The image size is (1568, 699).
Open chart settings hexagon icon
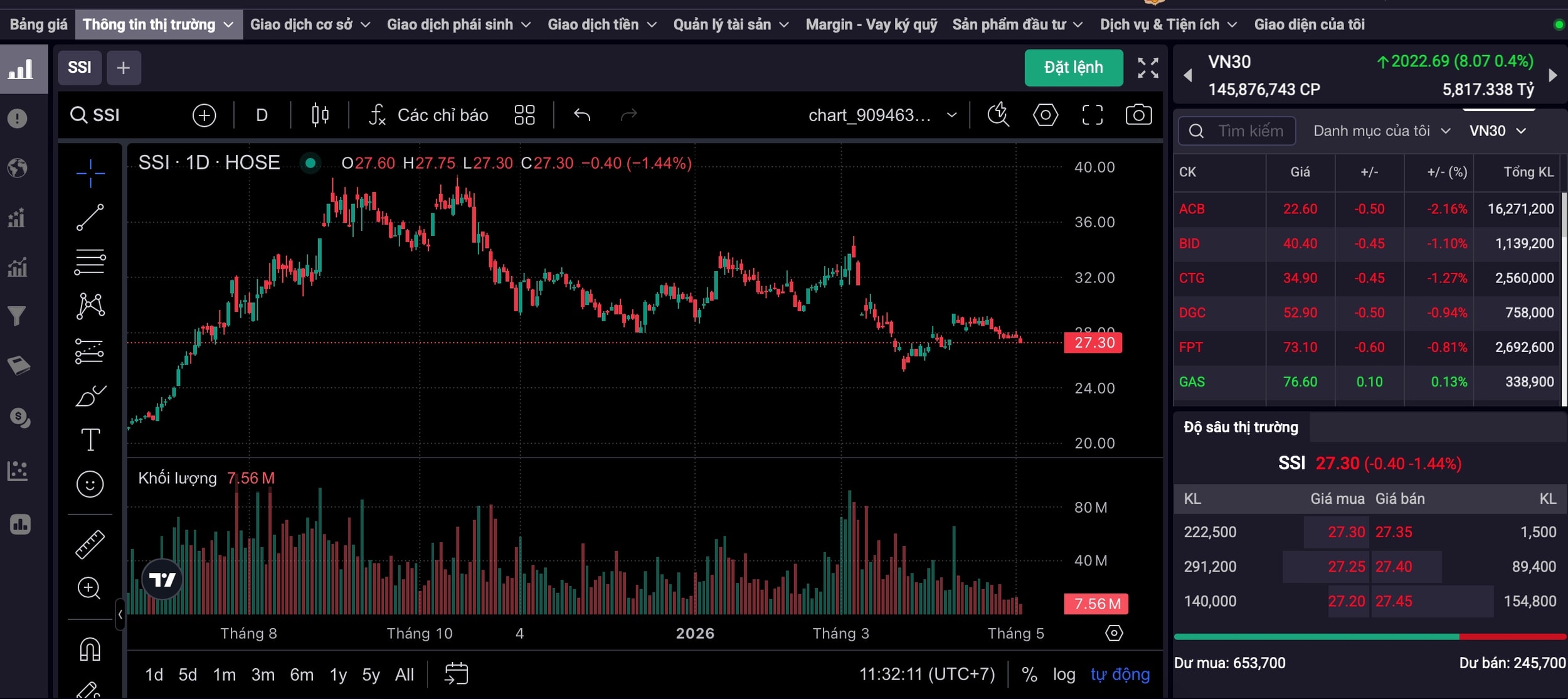click(x=1045, y=115)
